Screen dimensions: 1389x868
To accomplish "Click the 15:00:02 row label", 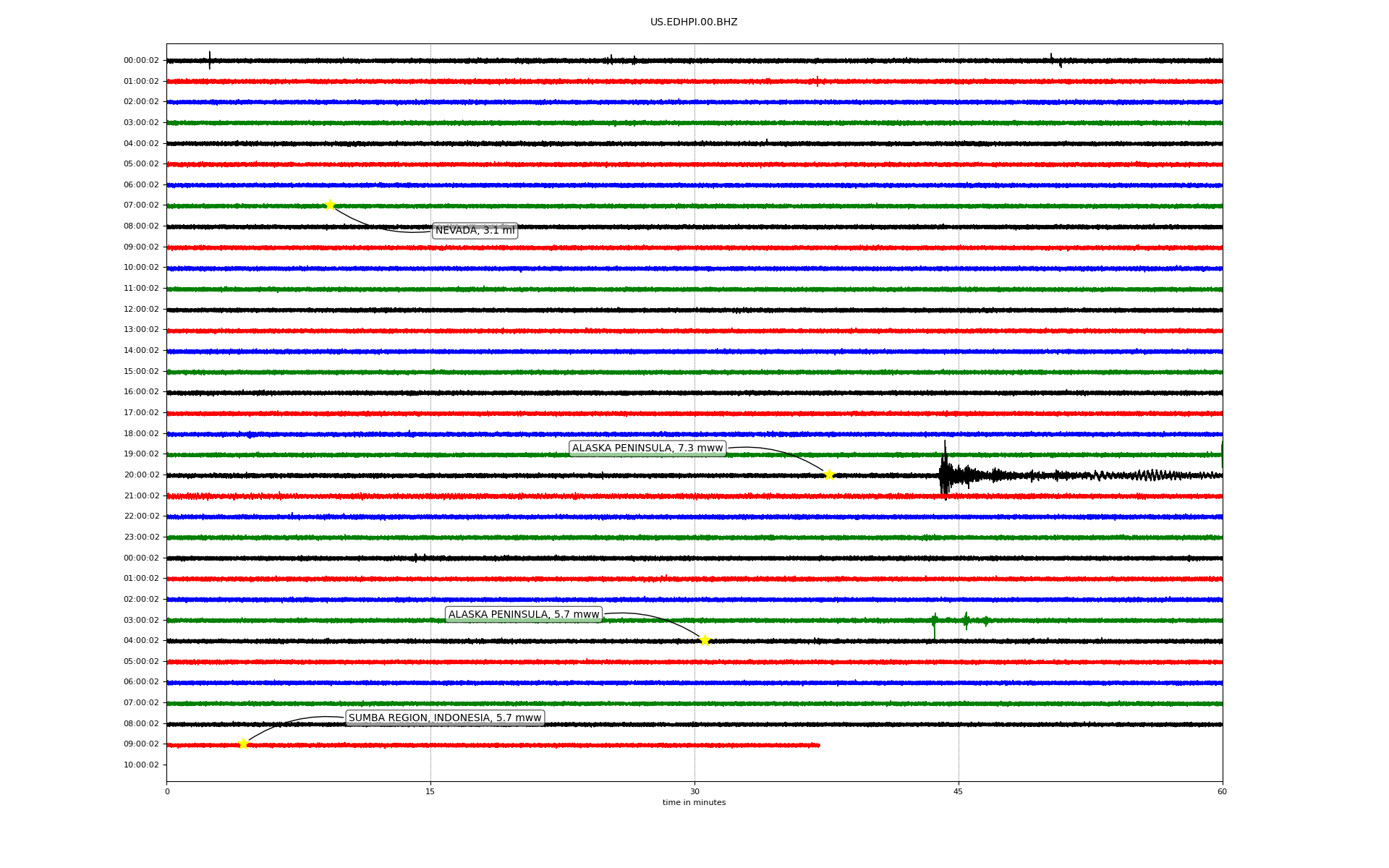I will point(141,372).
